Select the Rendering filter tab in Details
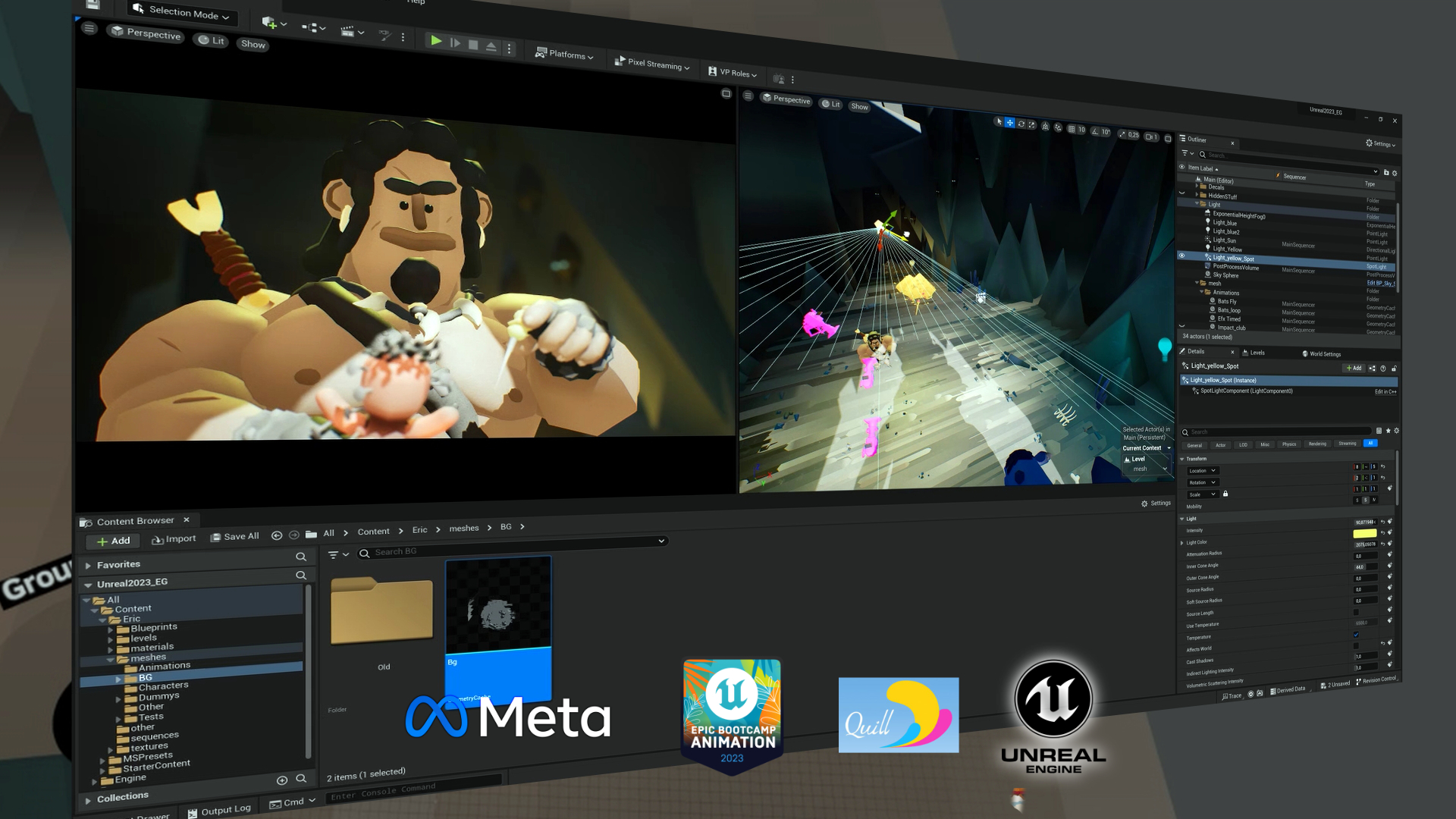1456x819 pixels. [1317, 444]
